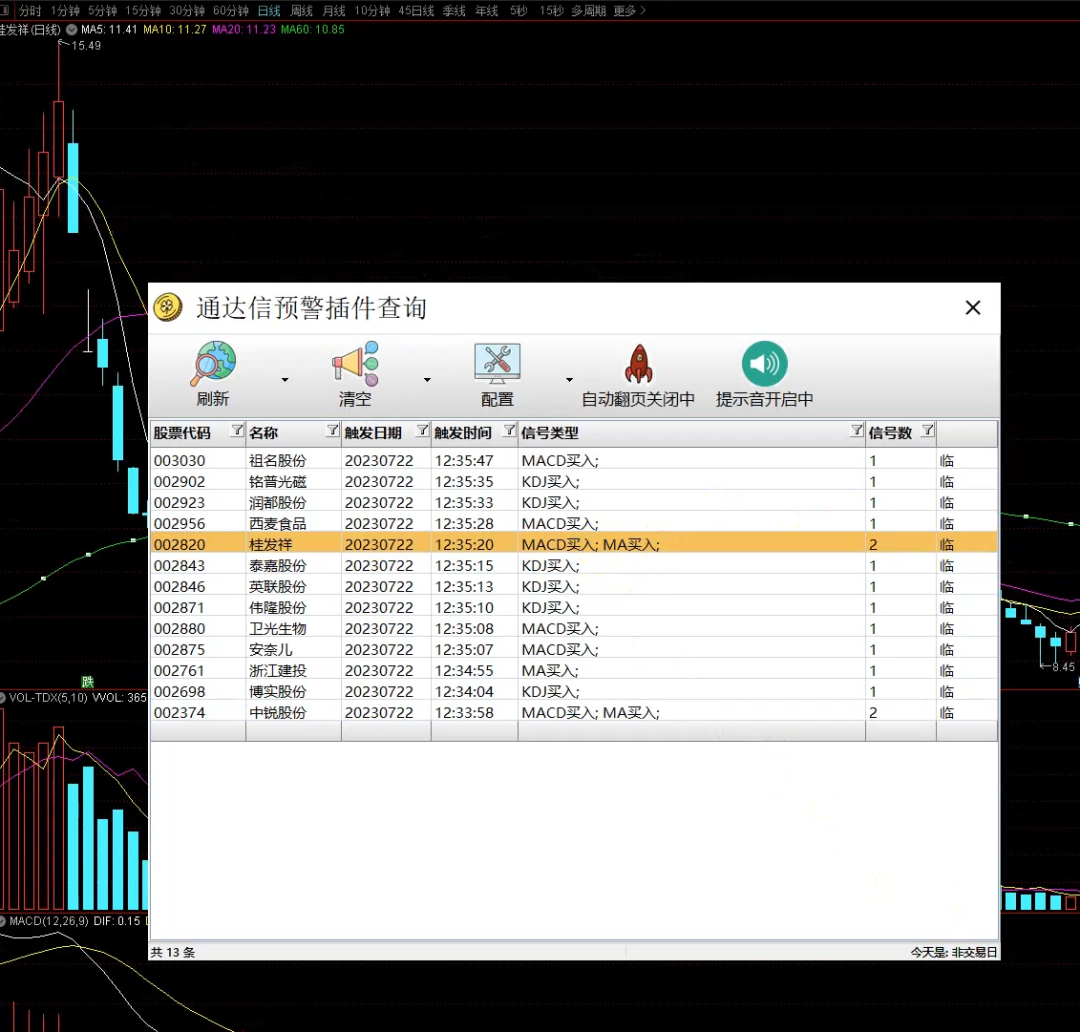1080x1032 pixels.
Task: Click the Refresh (刷新) globe icon
Action: coord(213,363)
